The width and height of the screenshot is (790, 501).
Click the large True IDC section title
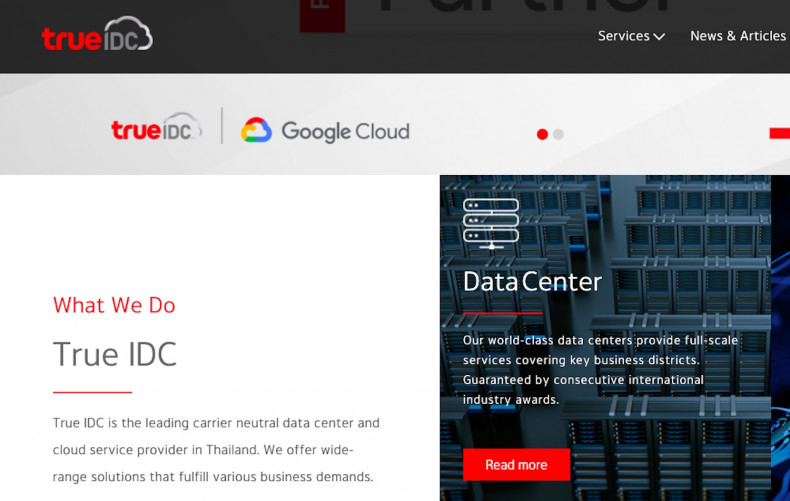[x=115, y=354]
